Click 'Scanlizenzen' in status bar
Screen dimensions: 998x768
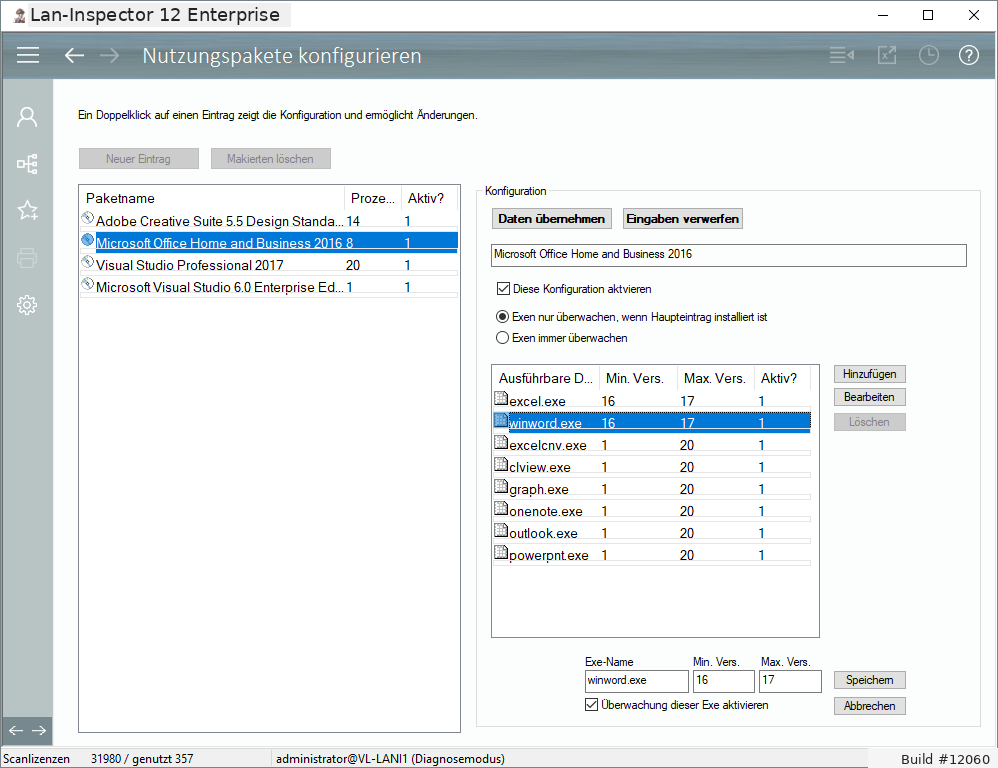coord(36,758)
